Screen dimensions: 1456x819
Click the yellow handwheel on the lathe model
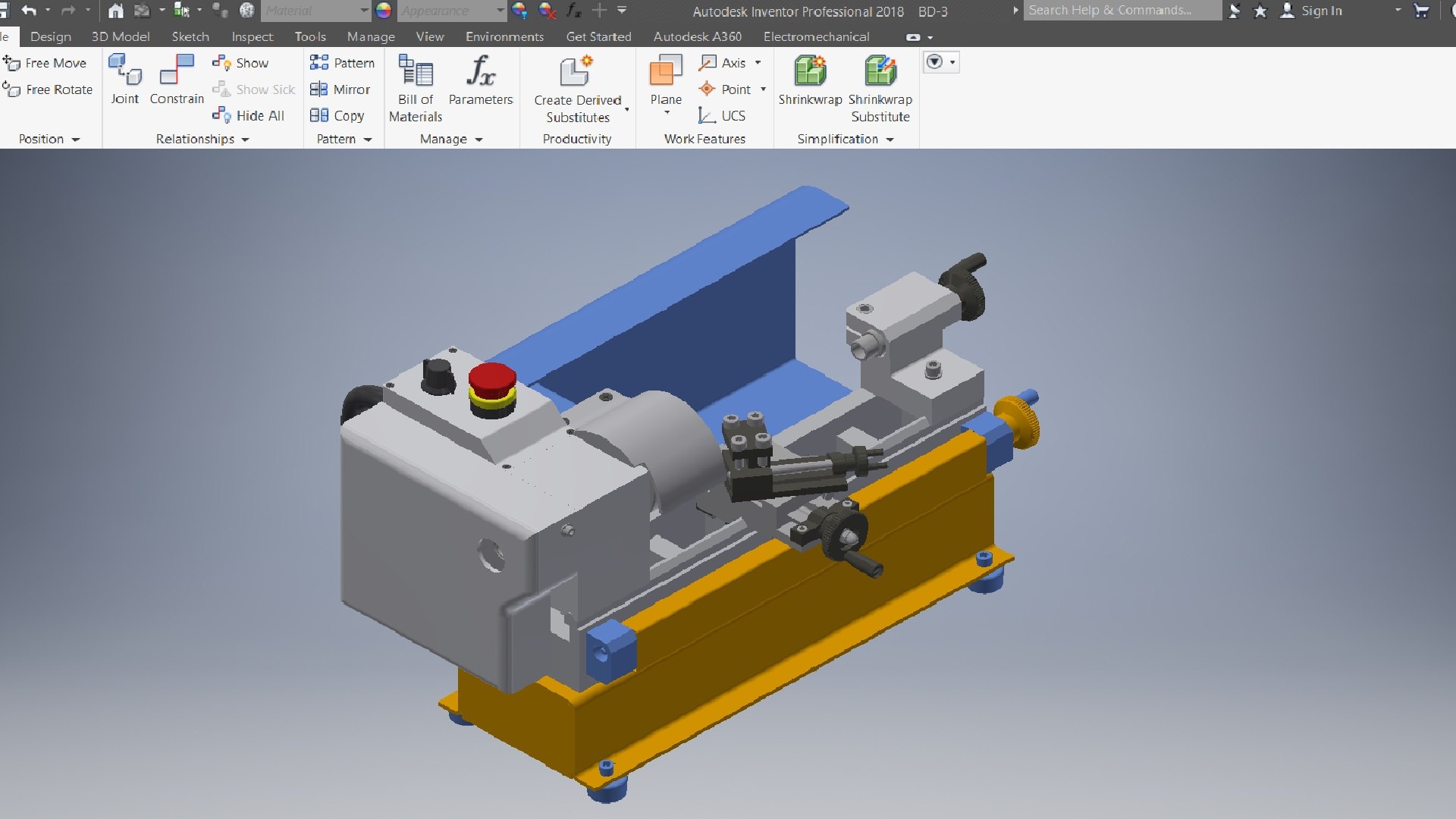pyautogui.click(x=1018, y=422)
